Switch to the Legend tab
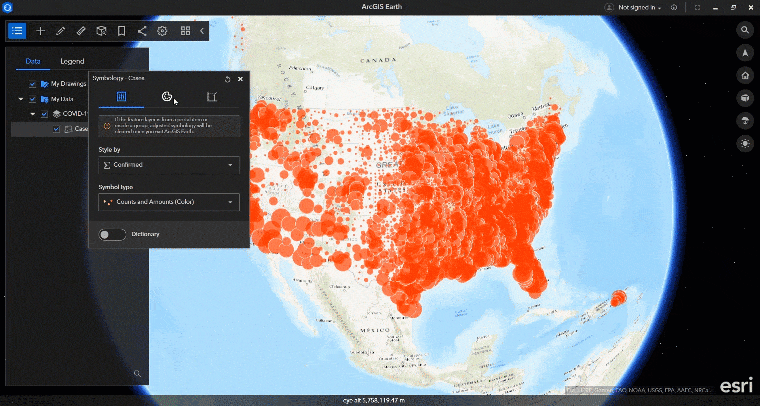The height and width of the screenshot is (406, 760). (72, 62)
